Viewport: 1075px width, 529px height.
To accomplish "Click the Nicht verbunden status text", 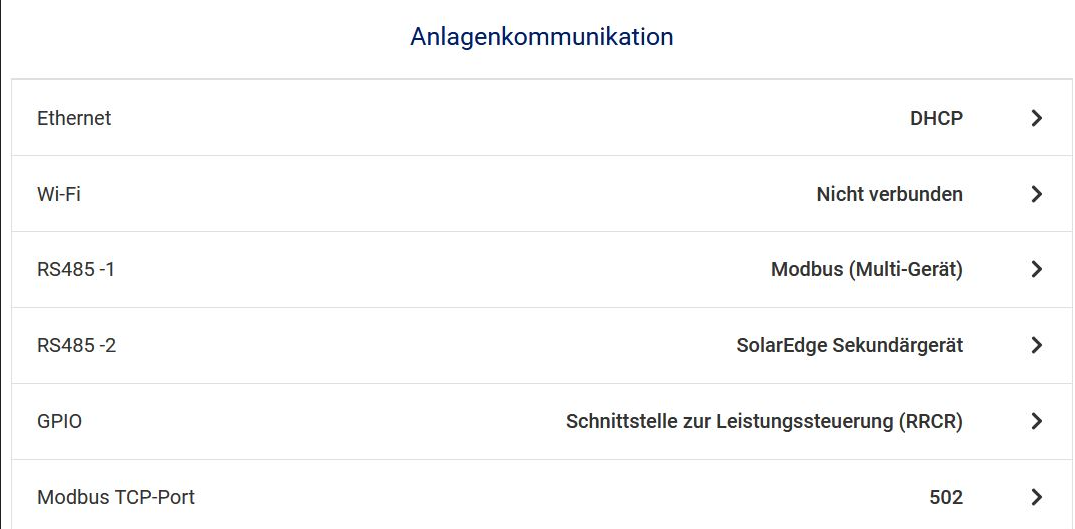I will point(889,194).
